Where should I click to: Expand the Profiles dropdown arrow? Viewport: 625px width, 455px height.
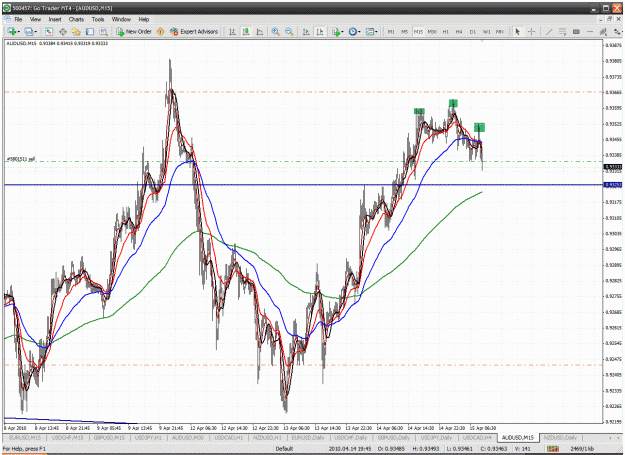(35, 31)
